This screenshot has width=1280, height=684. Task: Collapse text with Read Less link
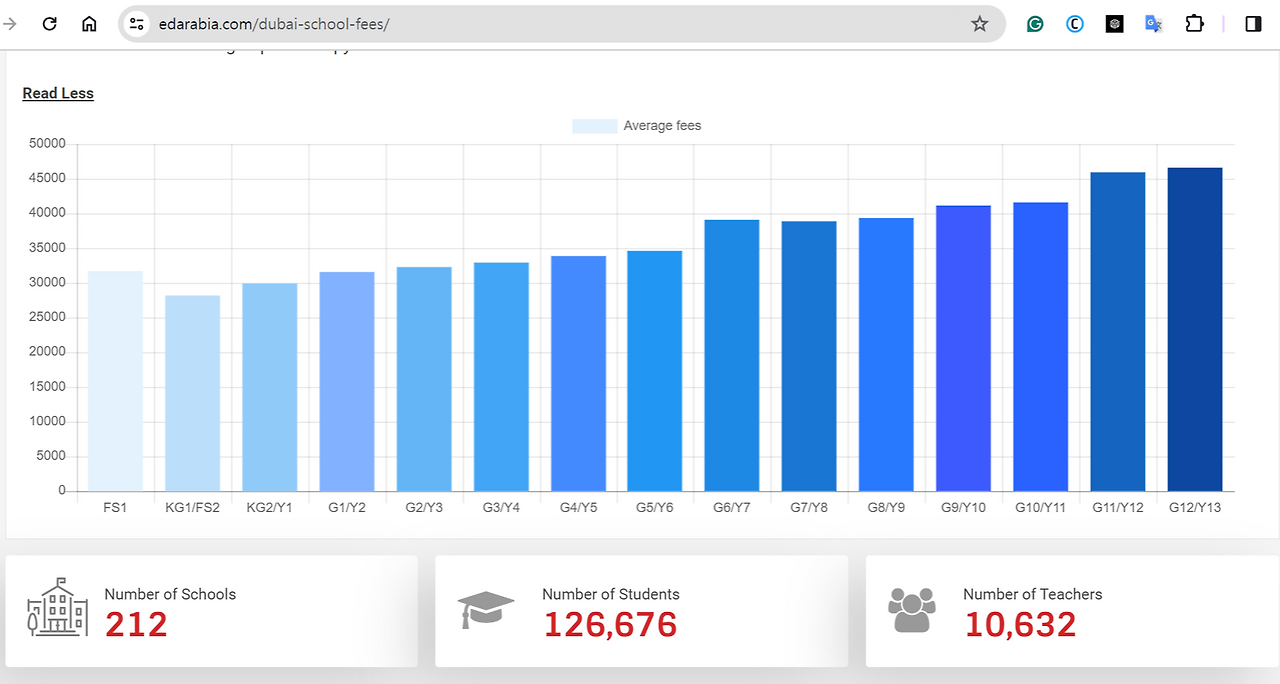click(58, 93)
